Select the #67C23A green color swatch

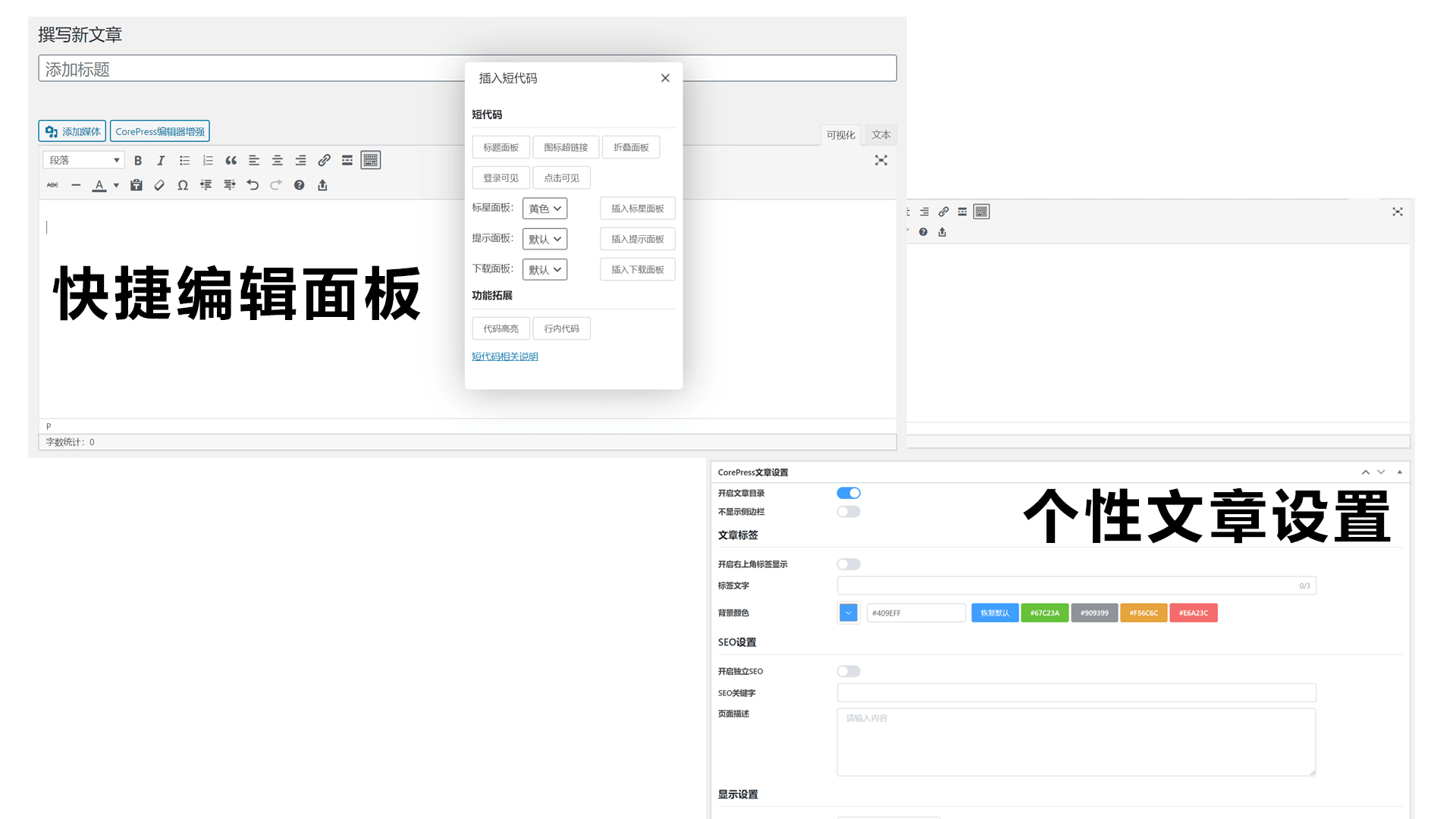point(1045,612)
